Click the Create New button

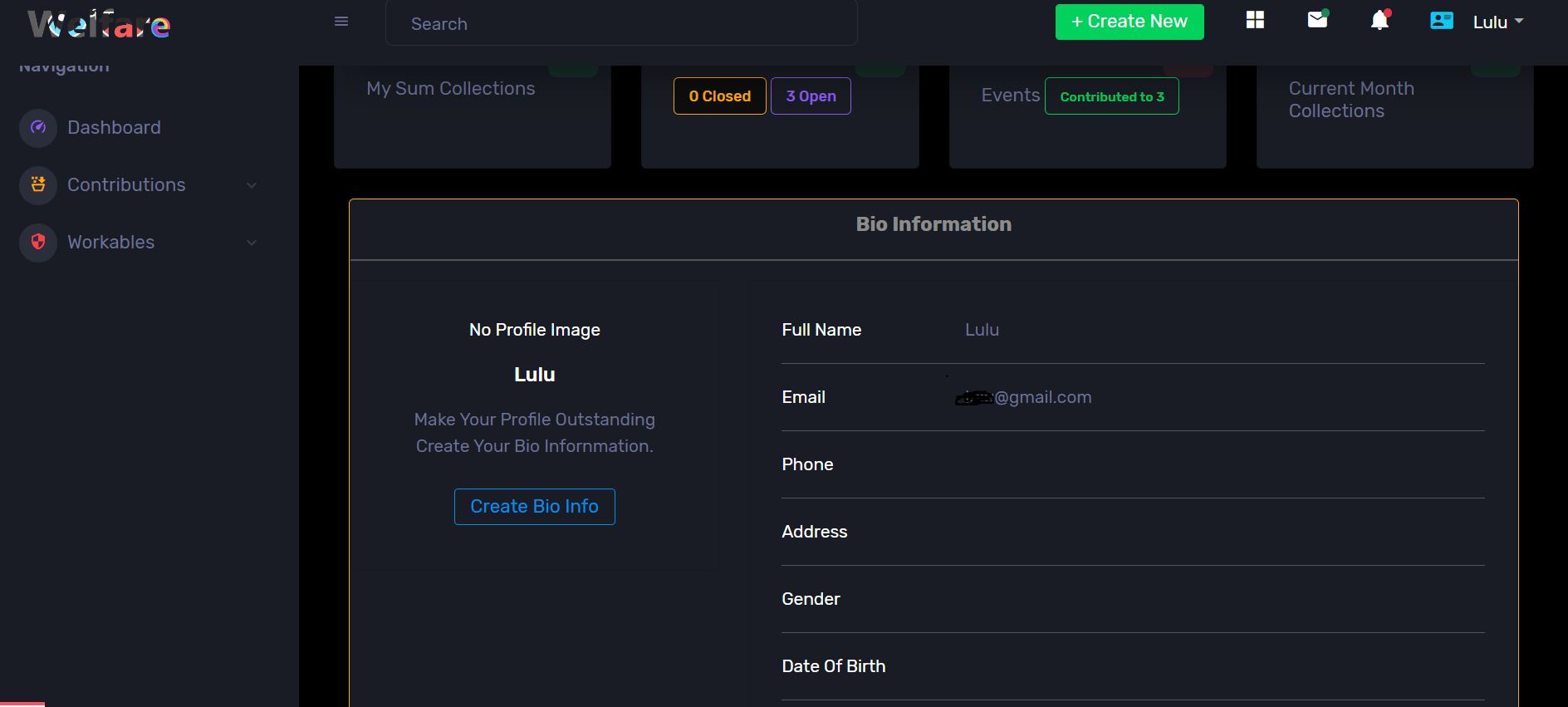[1129, 22]
